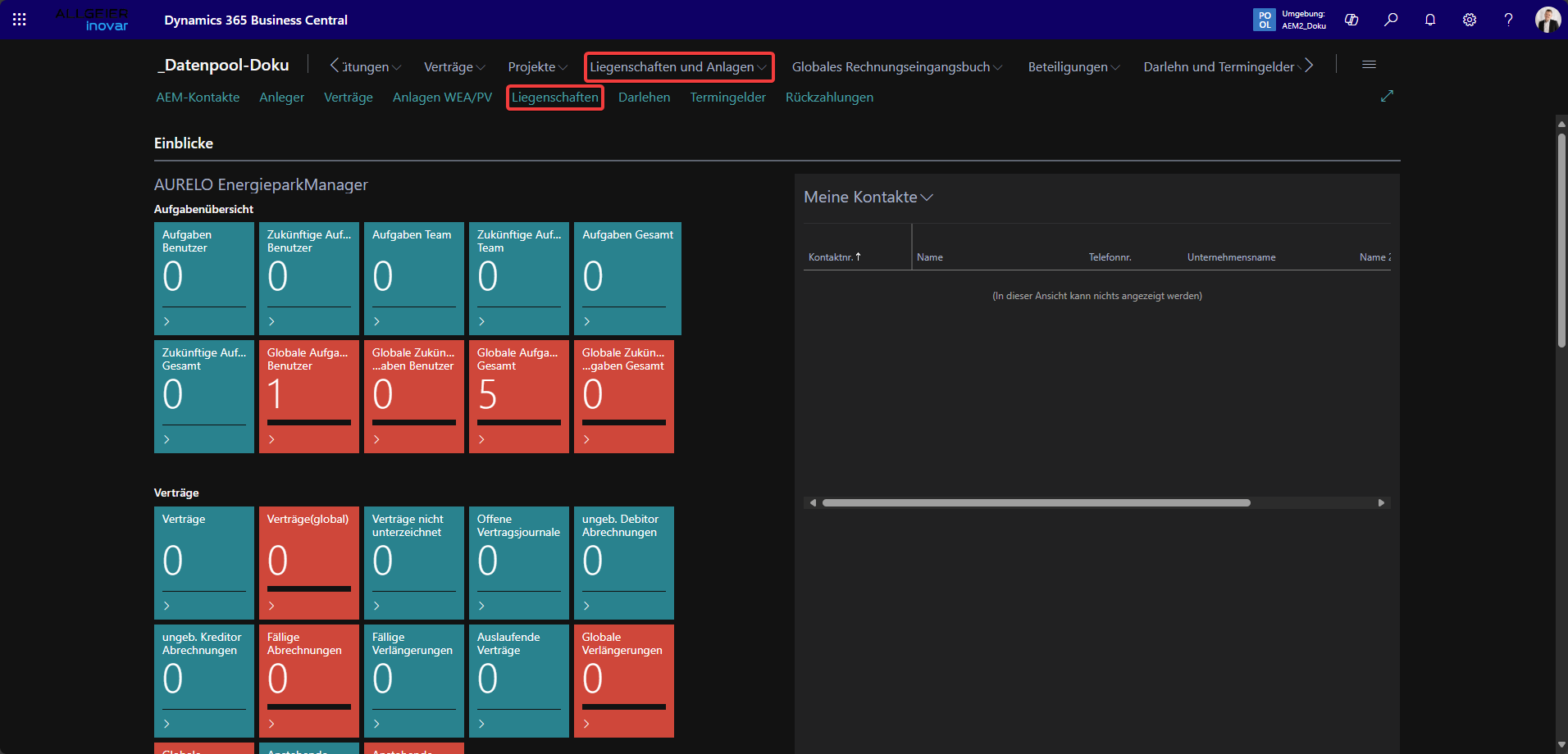The image size is (1568, 754).
Task: Click arrow on Aufgaben Gesamt tile
Action: pyautogui.click(x=586, y=321)
